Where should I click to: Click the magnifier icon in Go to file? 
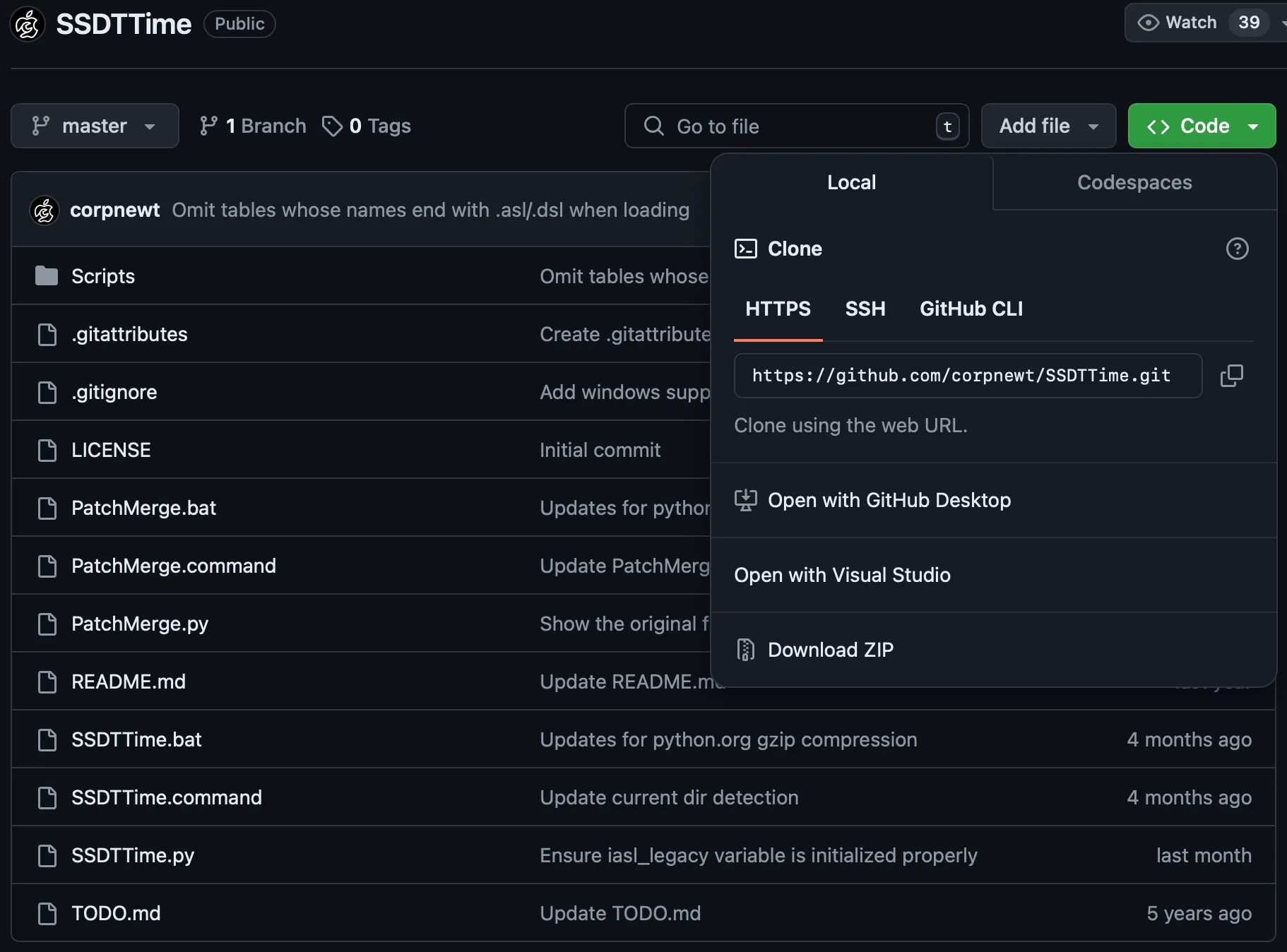(x=654, y=126)
